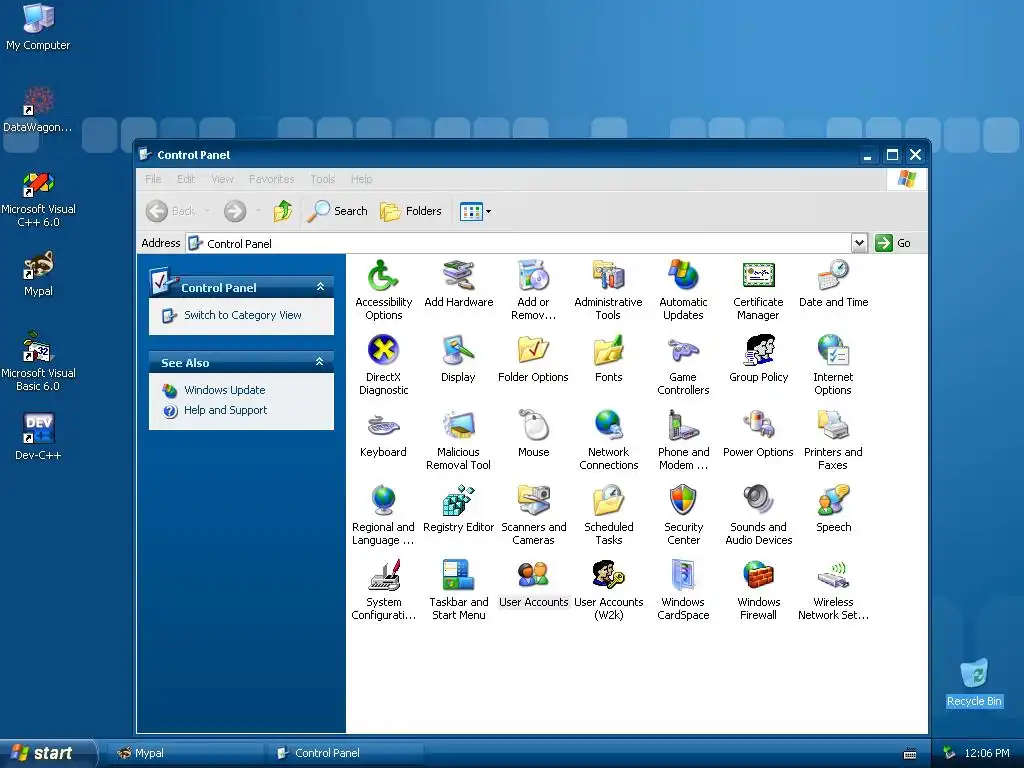Select the Dev-C++ desktop shortcut
The height and width of the screenshot is (768, 1024).
tap(38, 436)
